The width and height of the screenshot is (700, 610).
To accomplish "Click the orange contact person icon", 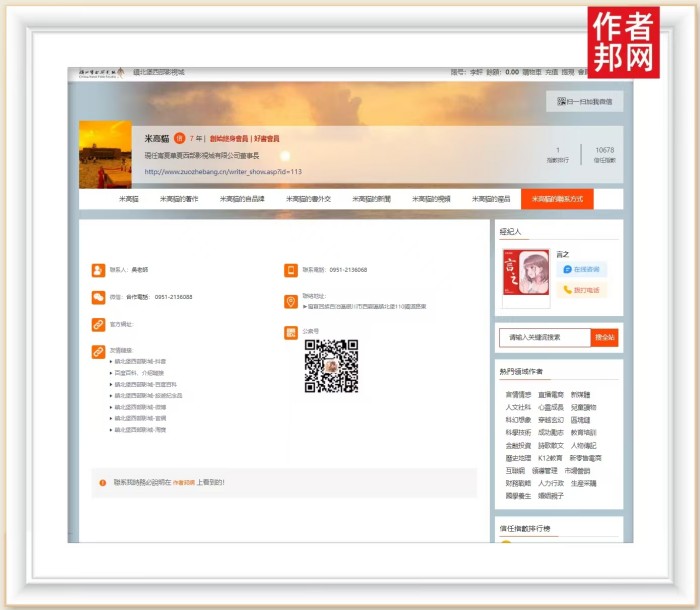I will pyautogui.click(x=98, y=270).
